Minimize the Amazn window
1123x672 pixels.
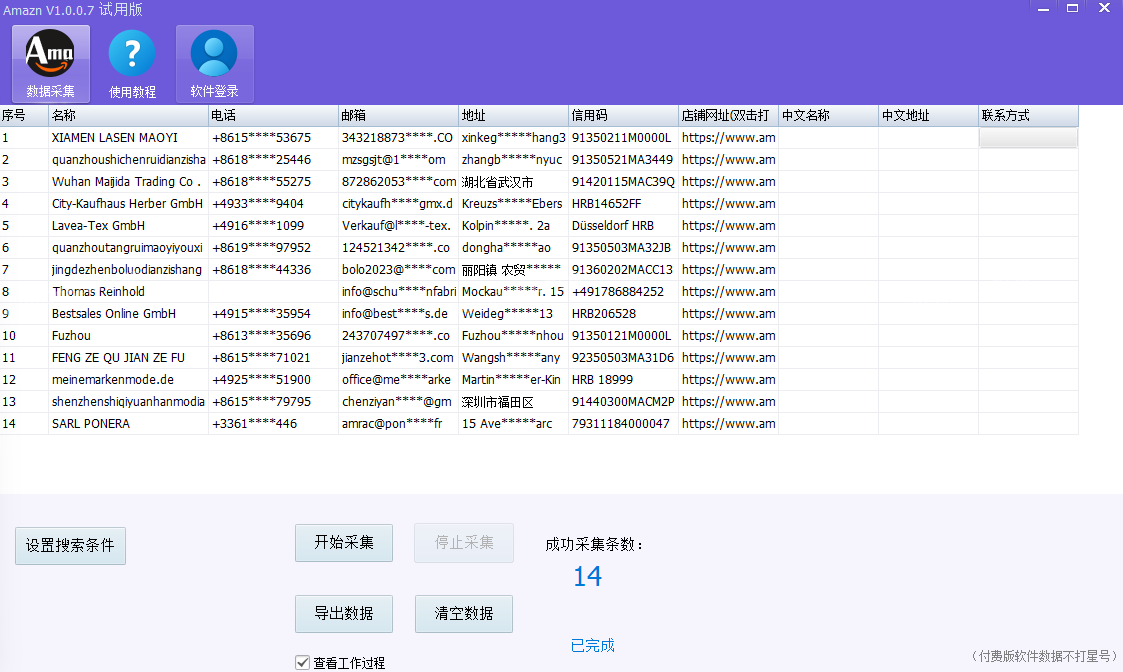point(1044,9)
